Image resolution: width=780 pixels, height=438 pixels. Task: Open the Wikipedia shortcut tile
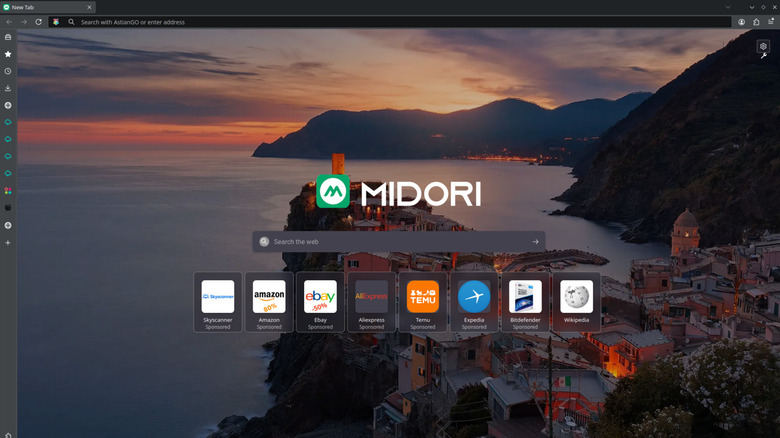coord(577,302)
